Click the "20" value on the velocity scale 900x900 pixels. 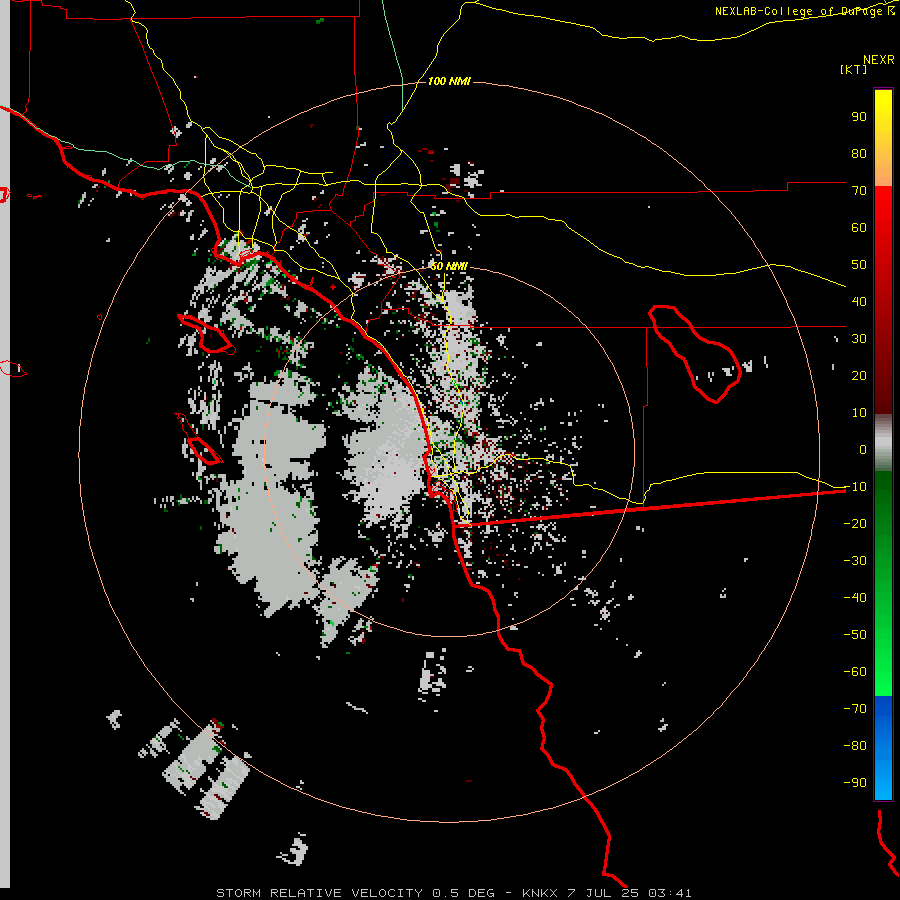tap(859, 376)
